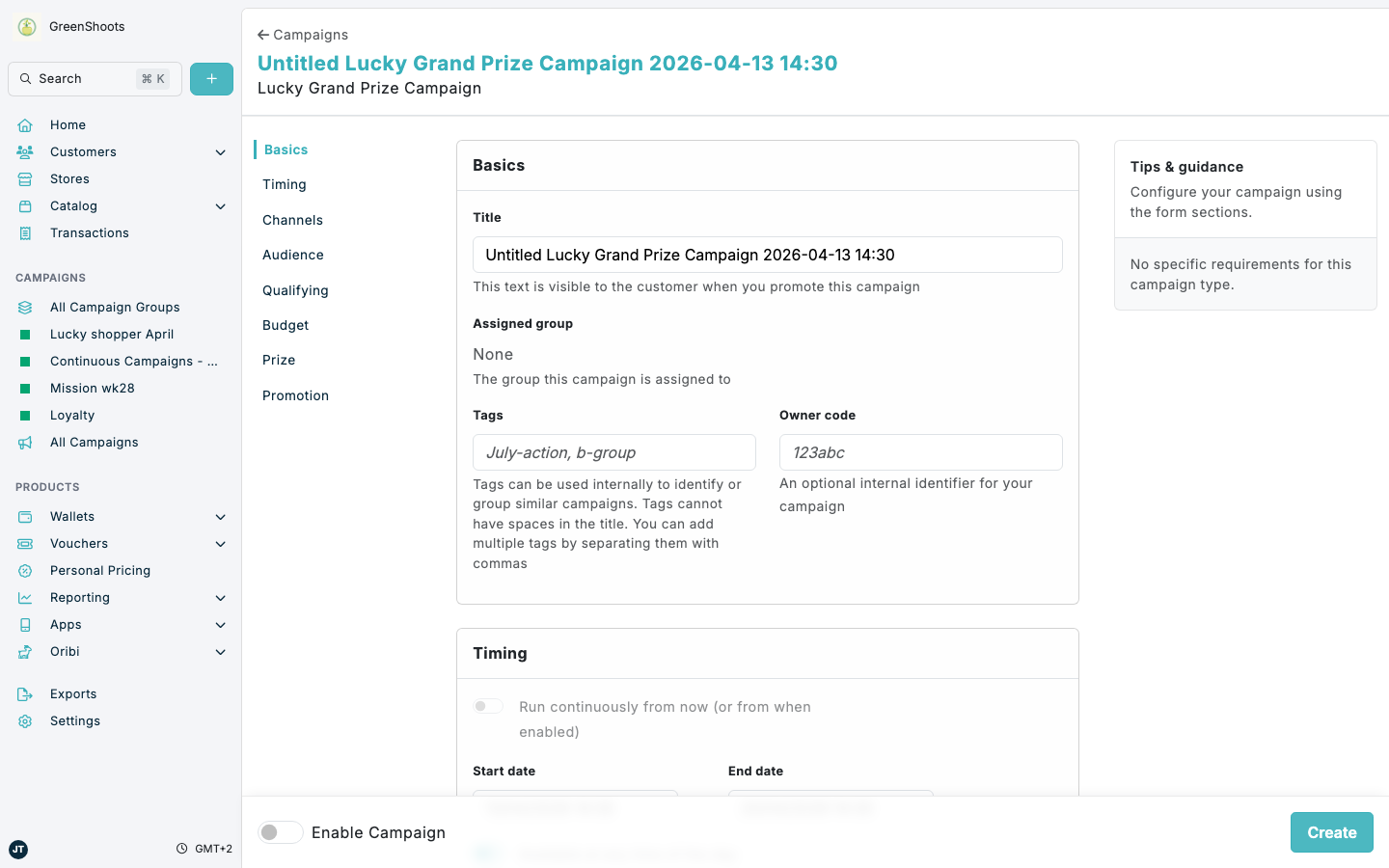Open the Exports icon
This screenshot has height=868, width=1389.
click(25, 693)
